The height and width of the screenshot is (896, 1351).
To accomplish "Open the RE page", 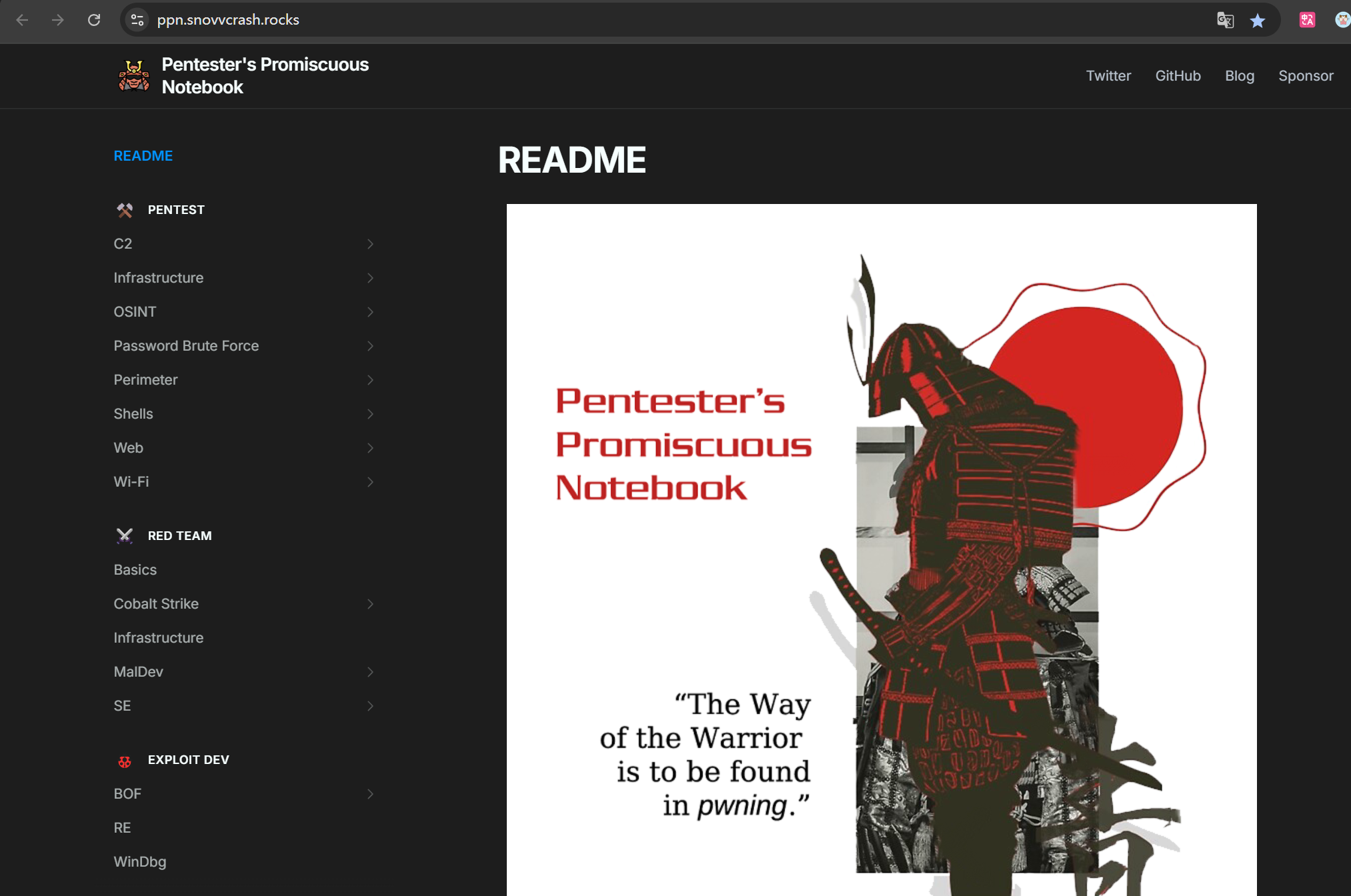I will (122, 828).
